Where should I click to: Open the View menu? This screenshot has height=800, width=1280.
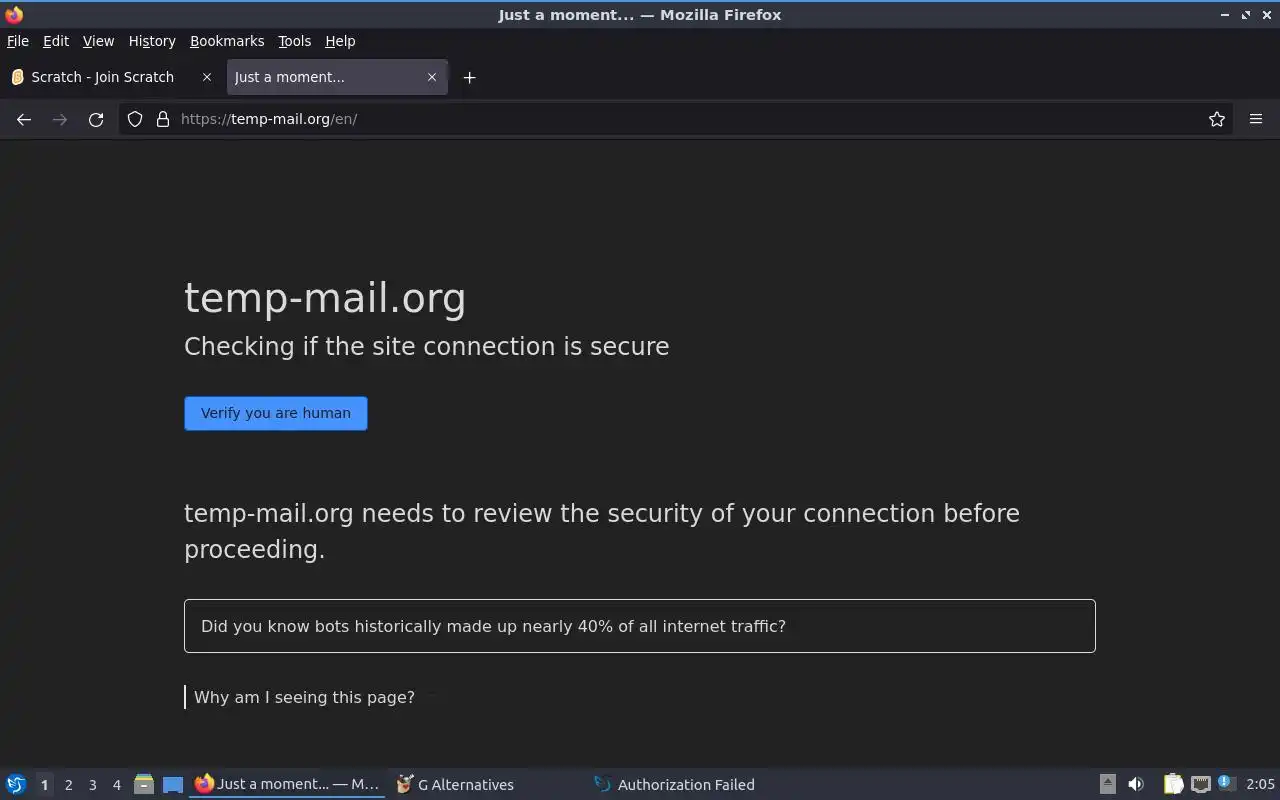[x=98, y=41]
